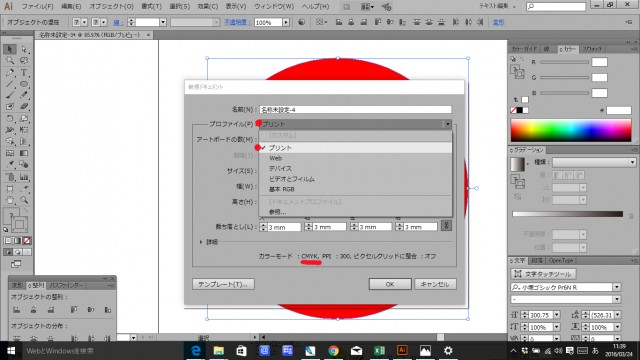Select the Pencil tool

pos(24,95)
